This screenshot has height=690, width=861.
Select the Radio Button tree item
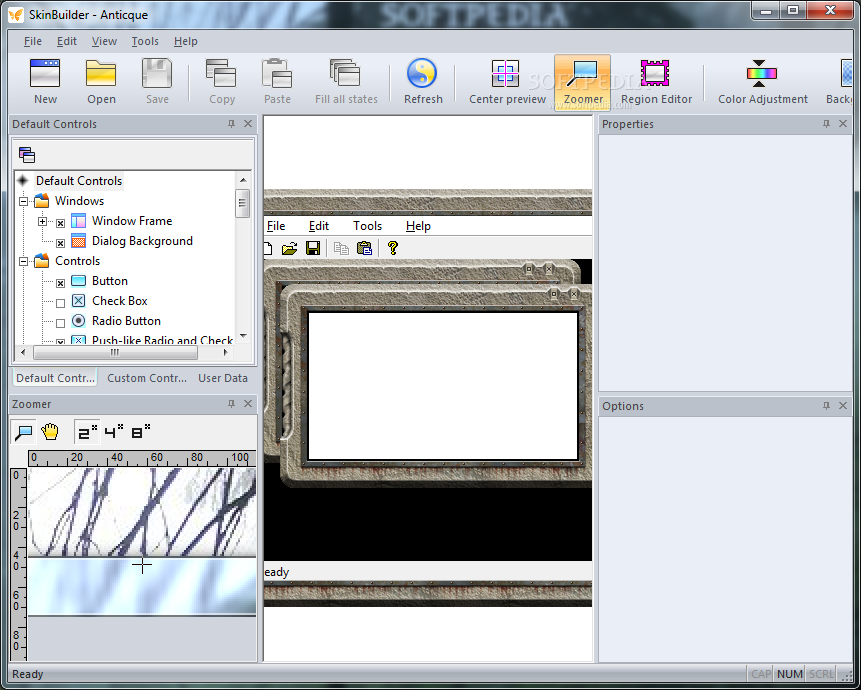point(126,321)
